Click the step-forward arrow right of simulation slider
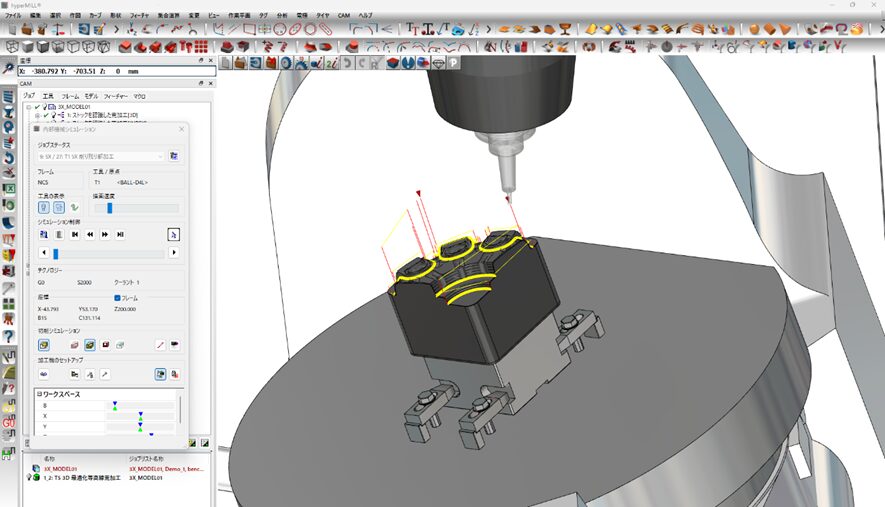 175,253
